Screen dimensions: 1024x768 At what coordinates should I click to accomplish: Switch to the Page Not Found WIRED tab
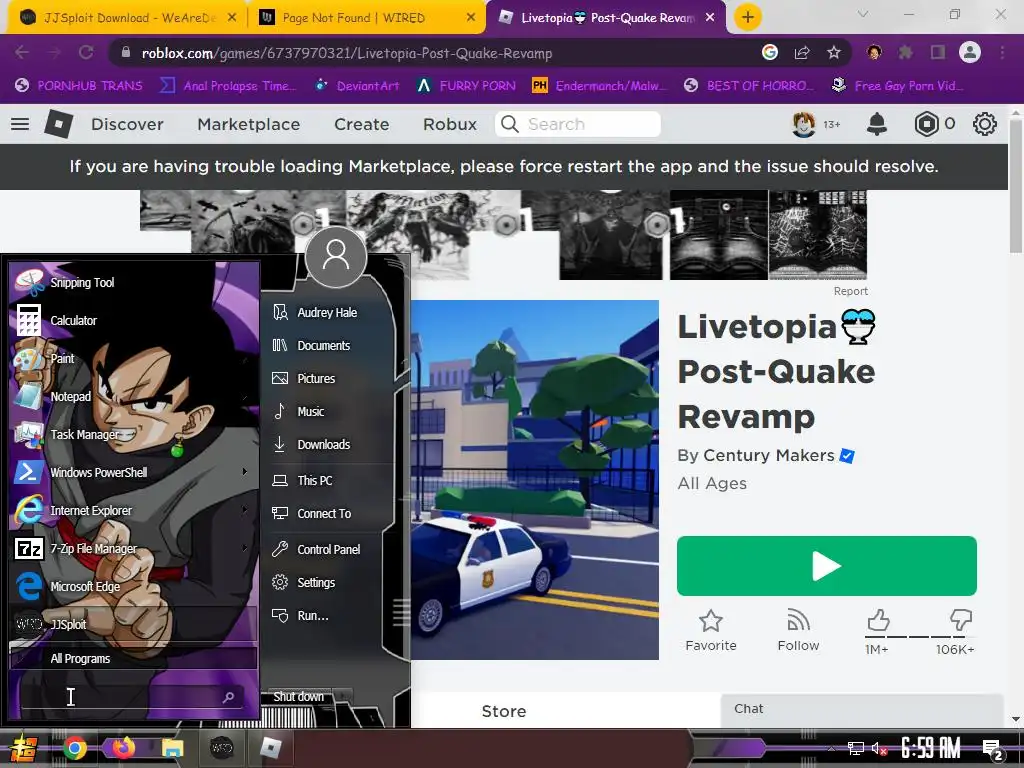(x=367, y=18)
